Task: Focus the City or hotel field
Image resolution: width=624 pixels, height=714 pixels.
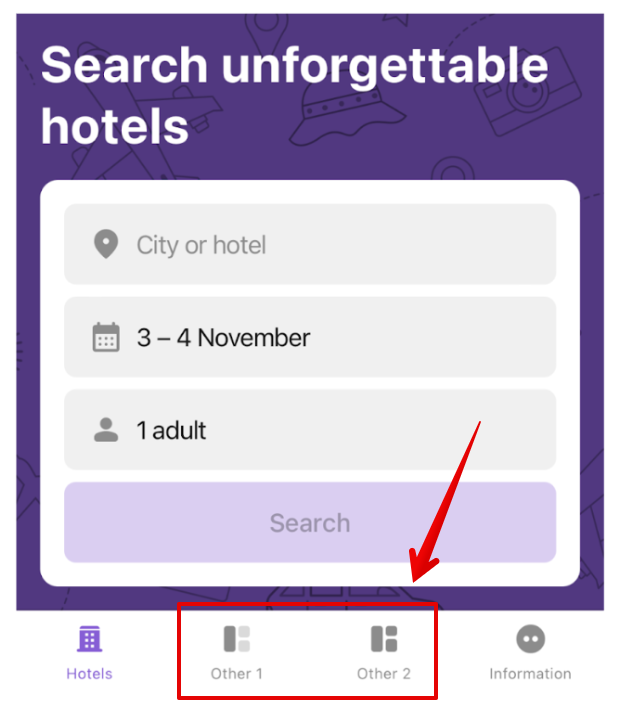Action: coord(310,244)
